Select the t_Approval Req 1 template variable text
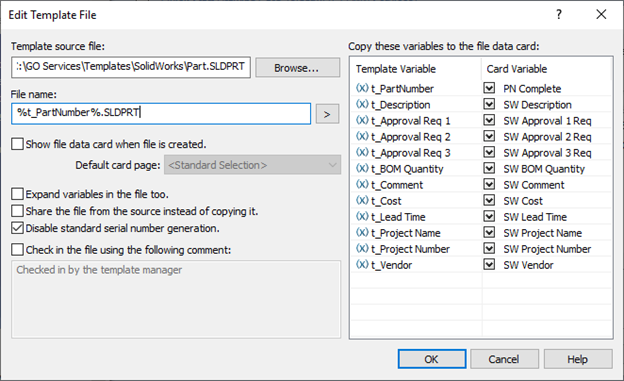This screenshot has height=381, width=624. (x=411, y=121)
